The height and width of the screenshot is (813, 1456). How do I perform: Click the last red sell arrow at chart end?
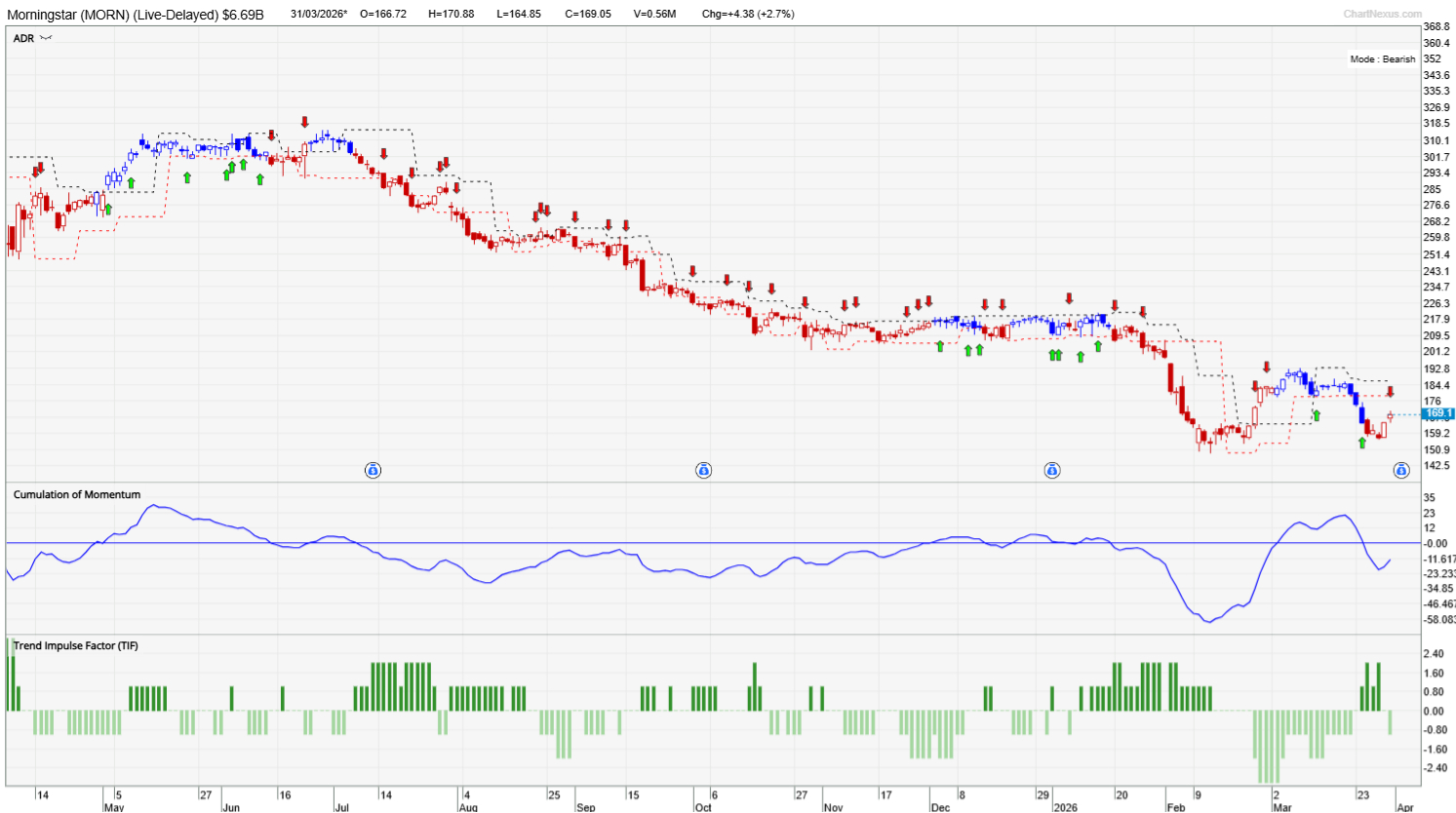click(1391, 392)
